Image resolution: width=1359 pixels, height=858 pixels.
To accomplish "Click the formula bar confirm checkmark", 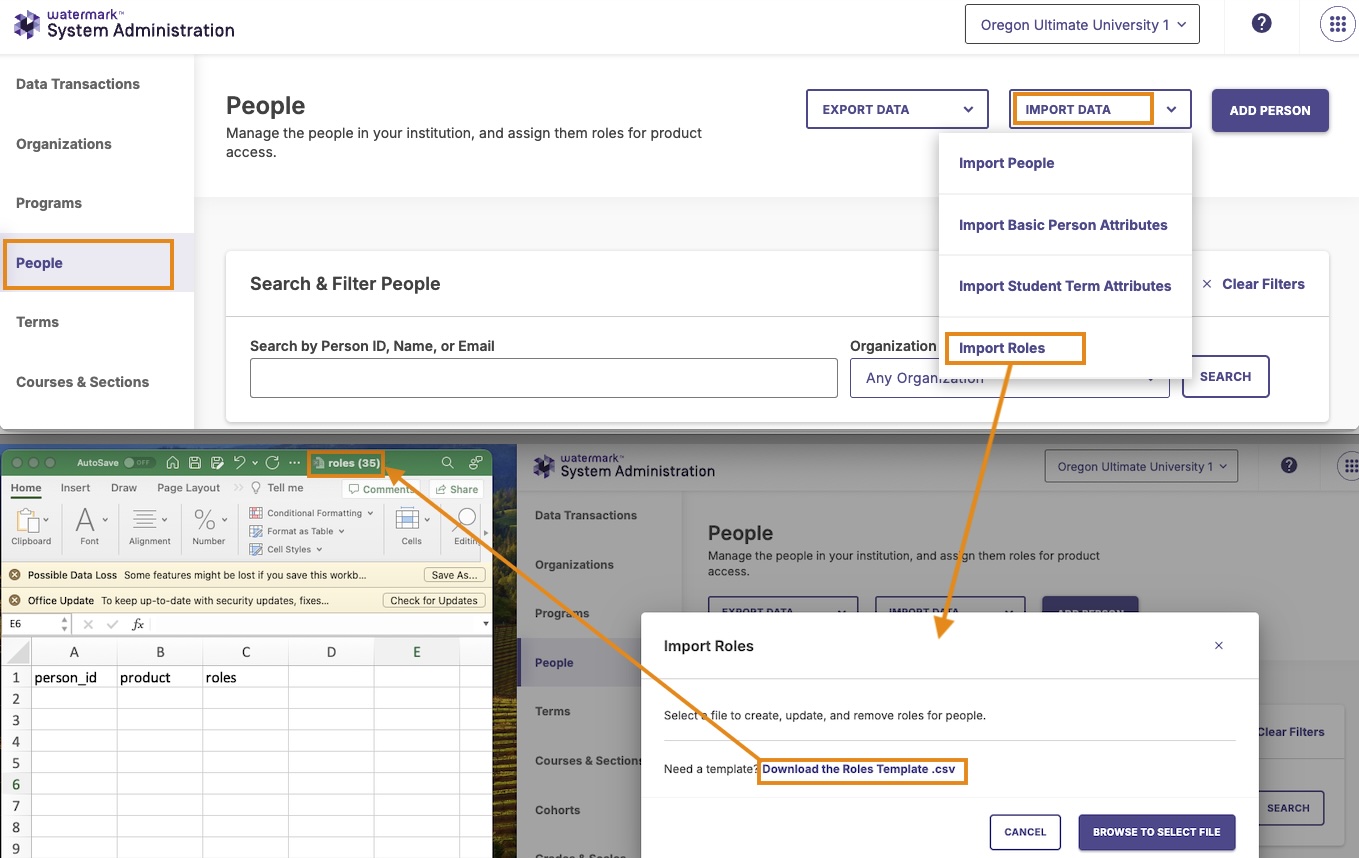I will click(x=112, y=624).
